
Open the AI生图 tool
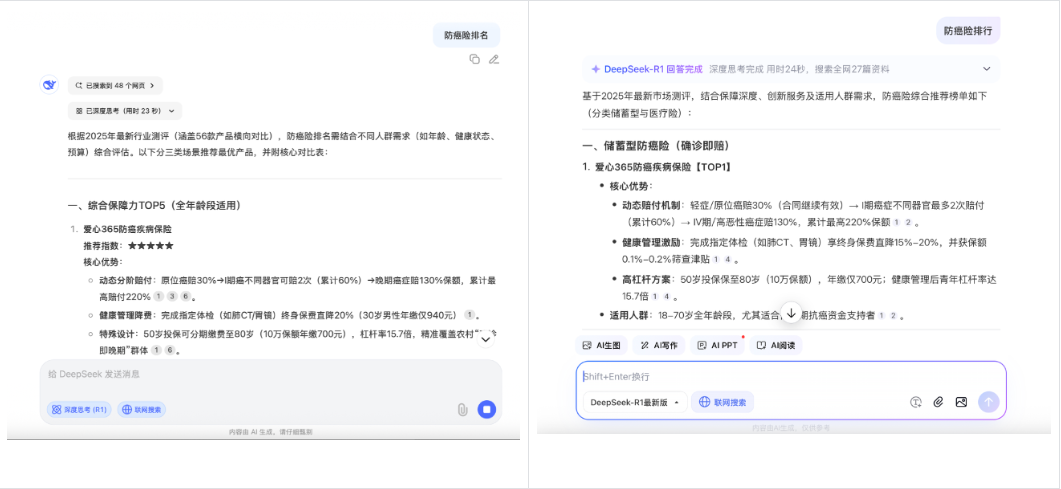[603, 345]
